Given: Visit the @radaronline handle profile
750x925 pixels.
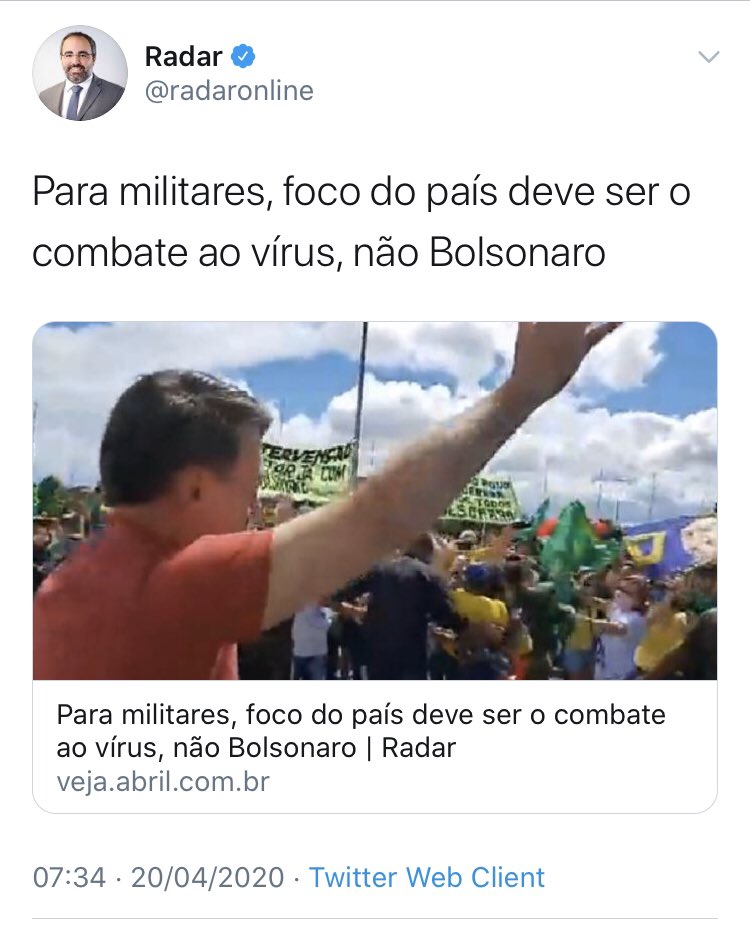Looking at the screenshot, I should (x=229, y=91).
